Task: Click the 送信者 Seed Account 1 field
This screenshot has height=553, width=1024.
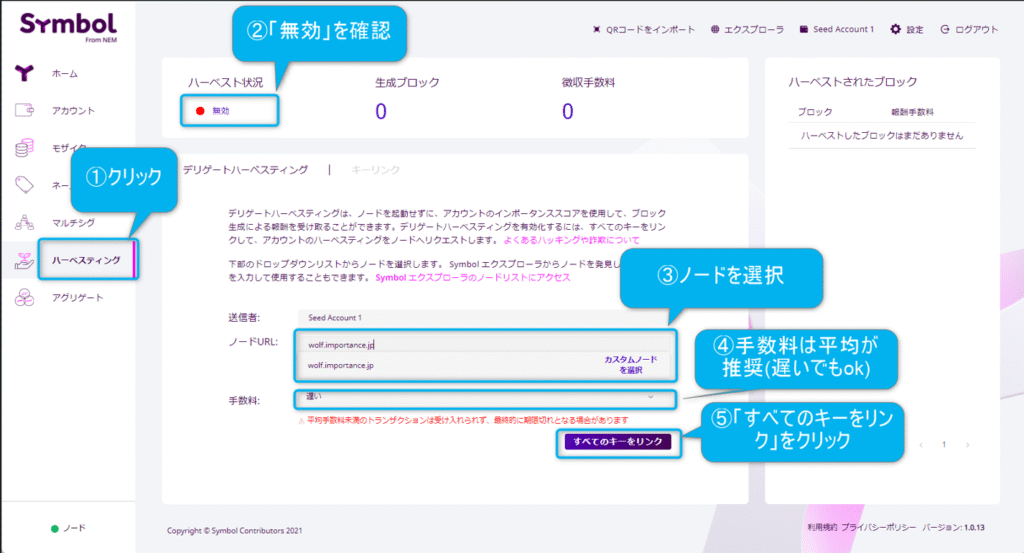Action: pos(485,318)
